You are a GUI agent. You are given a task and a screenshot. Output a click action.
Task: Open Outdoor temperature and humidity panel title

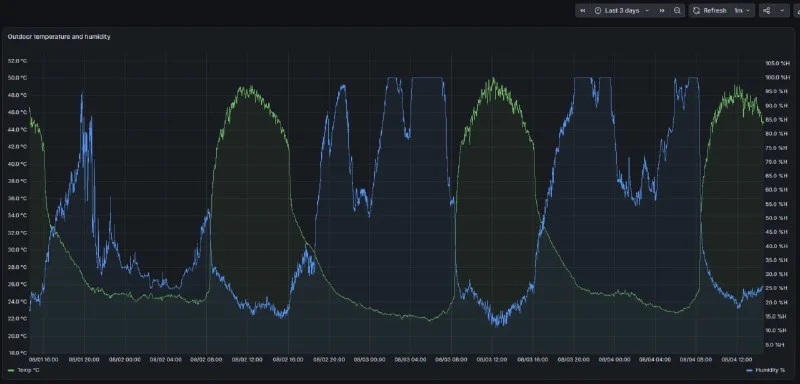(59, 37)
